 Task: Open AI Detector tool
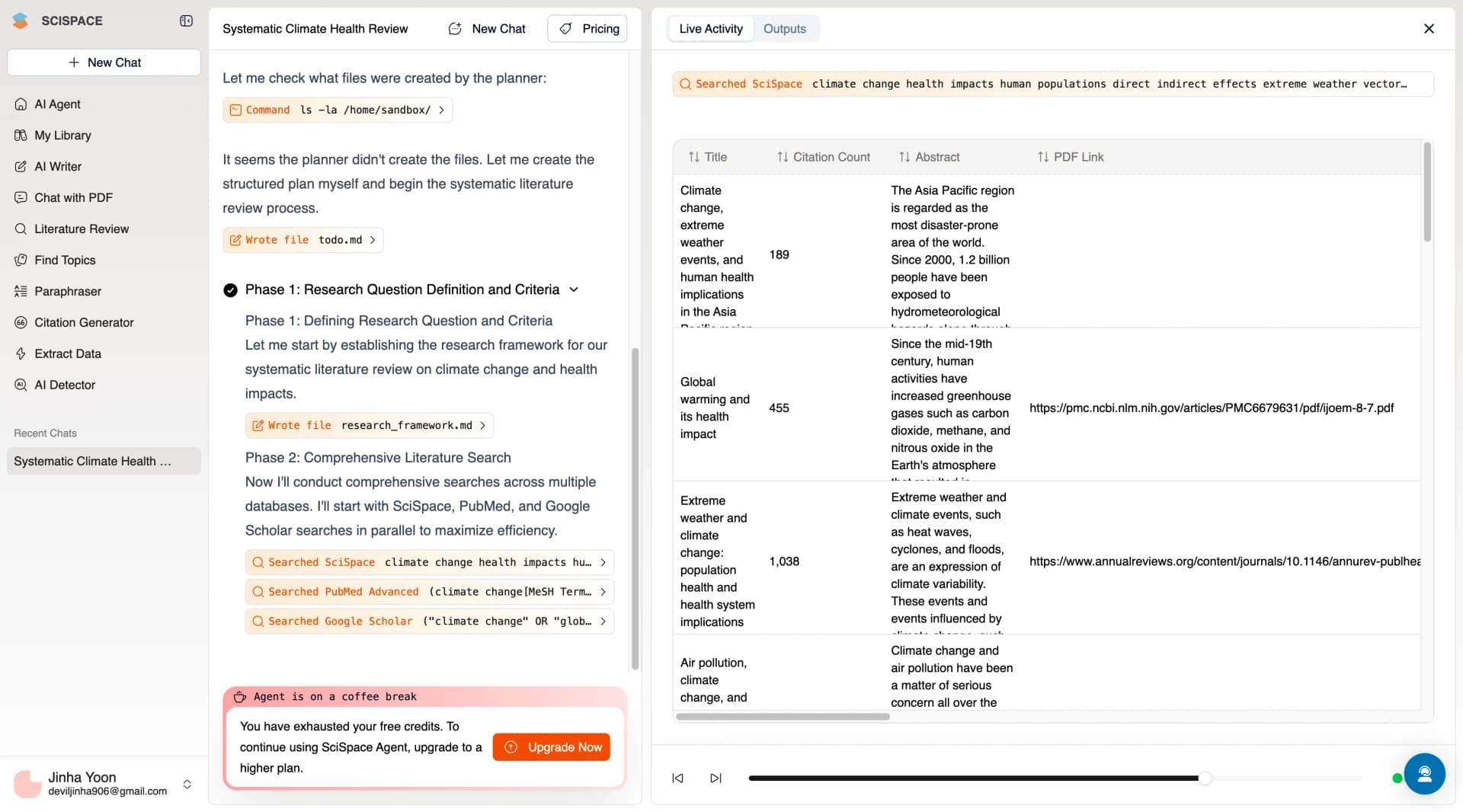104,385
